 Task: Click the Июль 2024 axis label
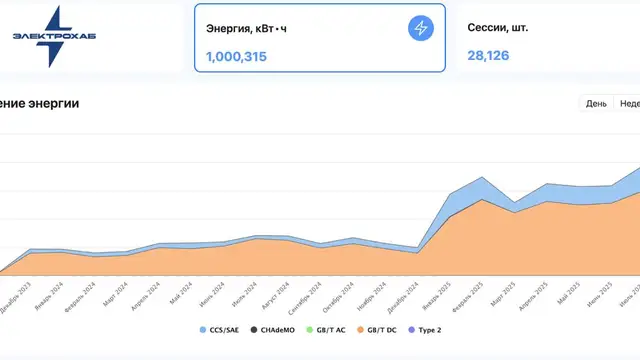point(244,294)
